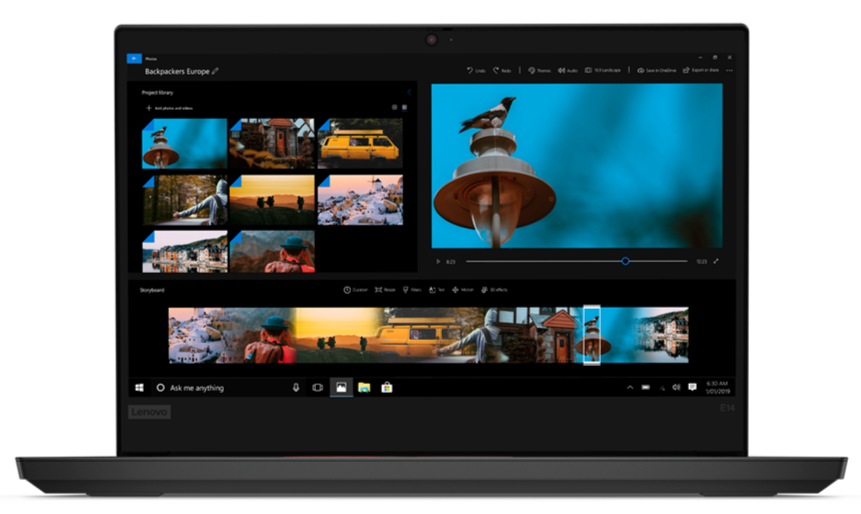The height and width of the screenshot is (514, 861).
Task: Save the project in OneDrive
Action: click(x=656, y=70)
